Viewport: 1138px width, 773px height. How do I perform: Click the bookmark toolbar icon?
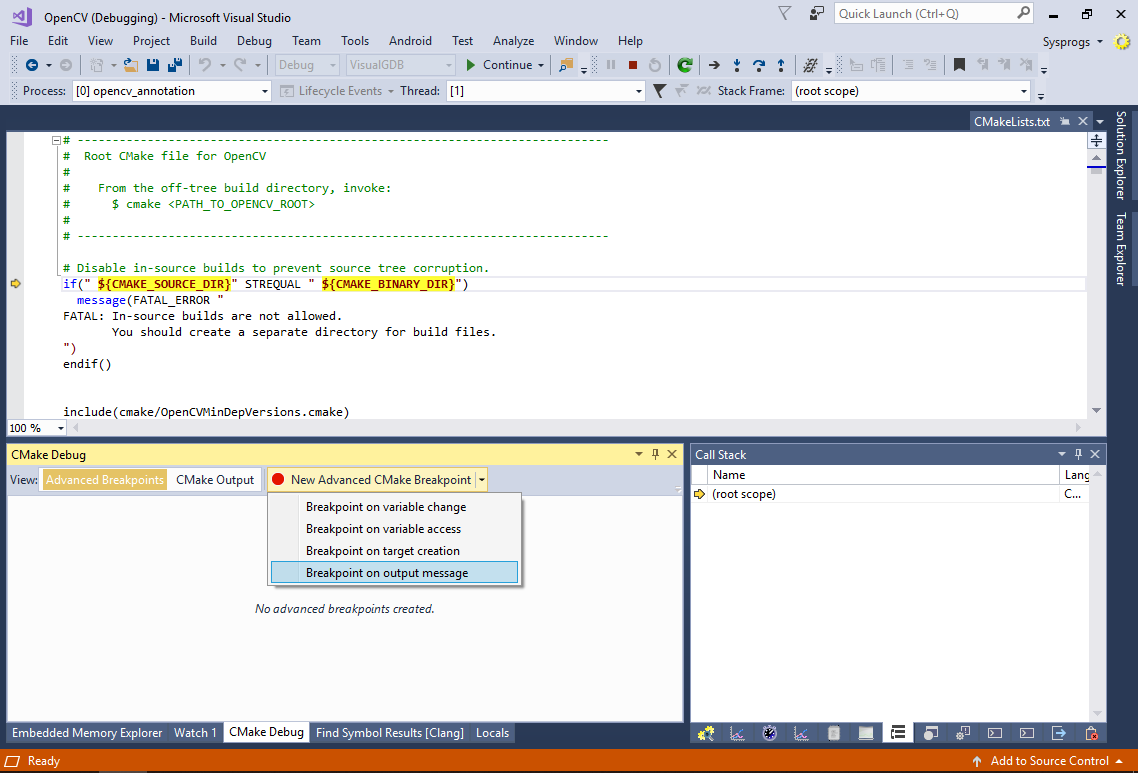tap(959, 65)
